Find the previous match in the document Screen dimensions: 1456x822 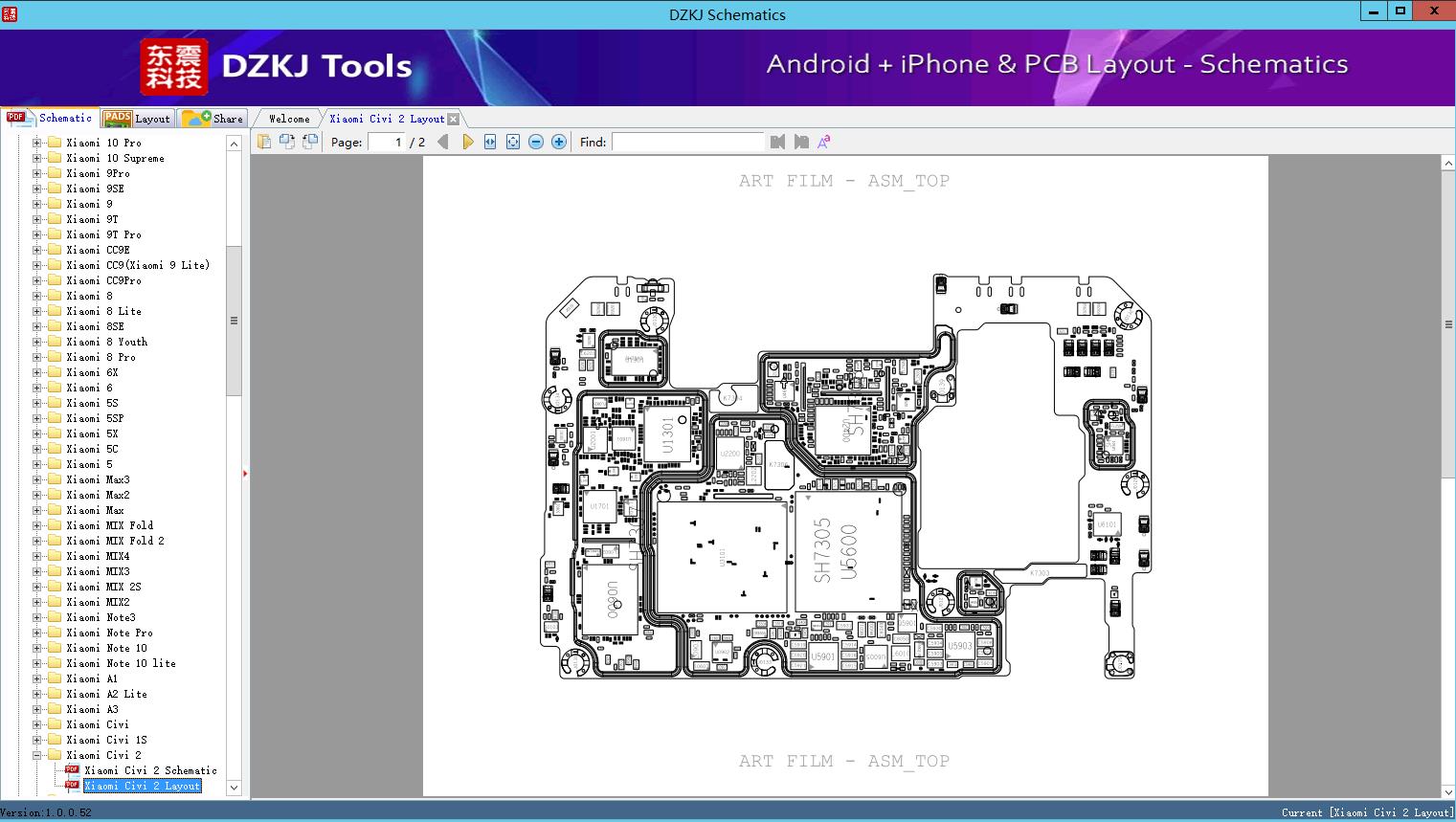pyautogui.click(x=777, y=142)
